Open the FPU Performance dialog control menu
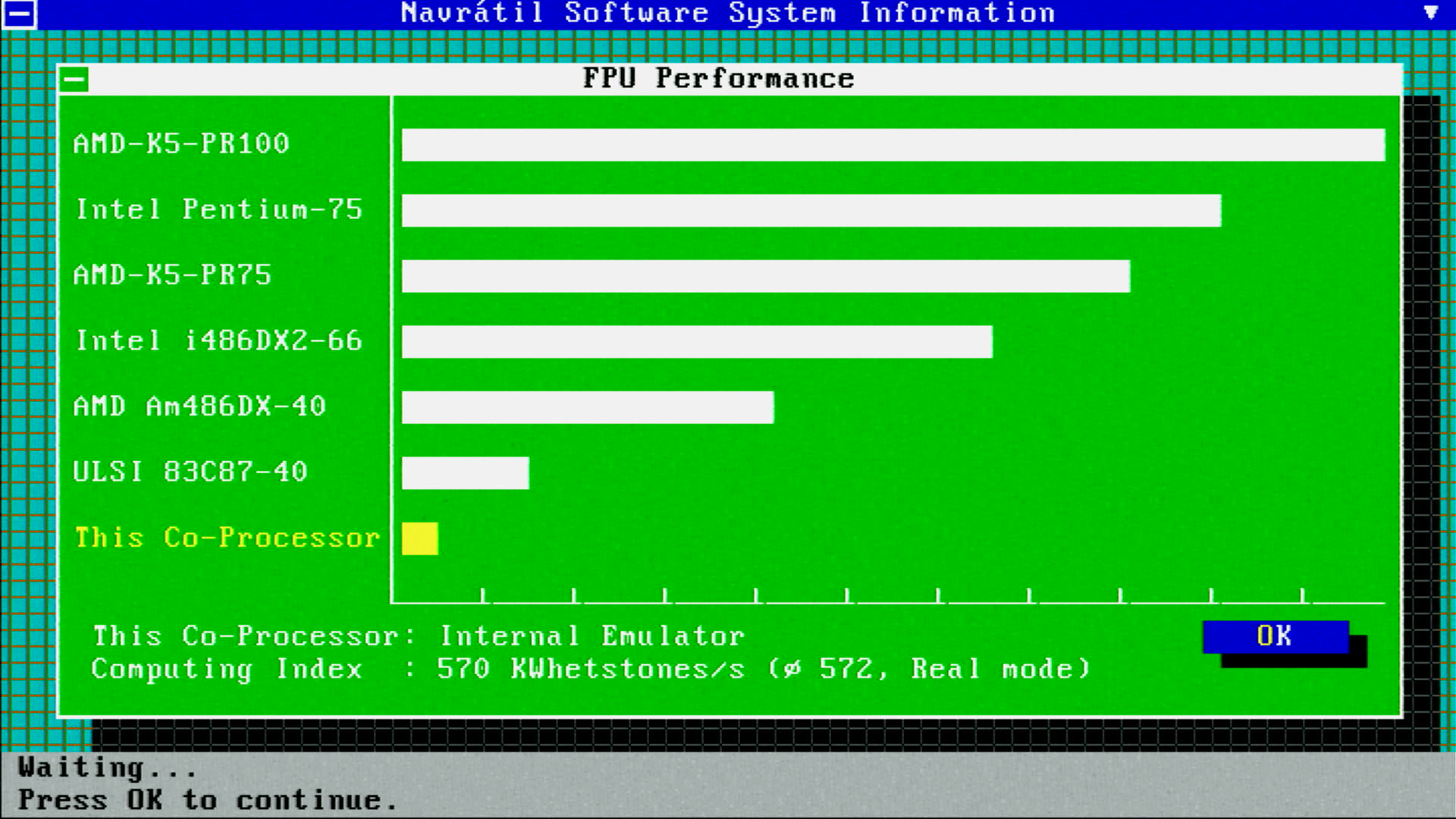The height and width of the screenshot is (819, 1456). tap(74, 79)
